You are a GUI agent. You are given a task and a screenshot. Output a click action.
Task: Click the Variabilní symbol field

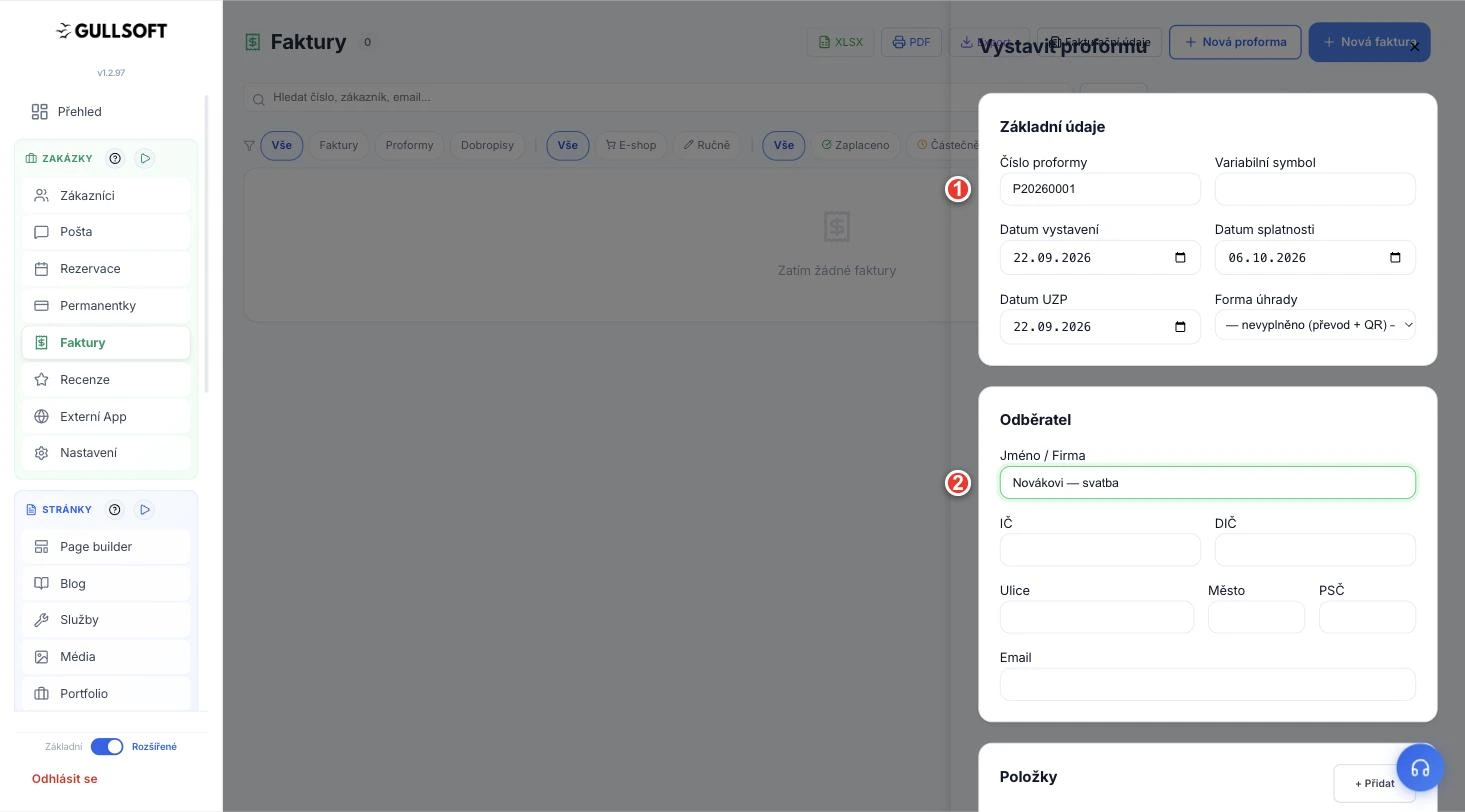pyautogui.click(x=1315, y=189)
